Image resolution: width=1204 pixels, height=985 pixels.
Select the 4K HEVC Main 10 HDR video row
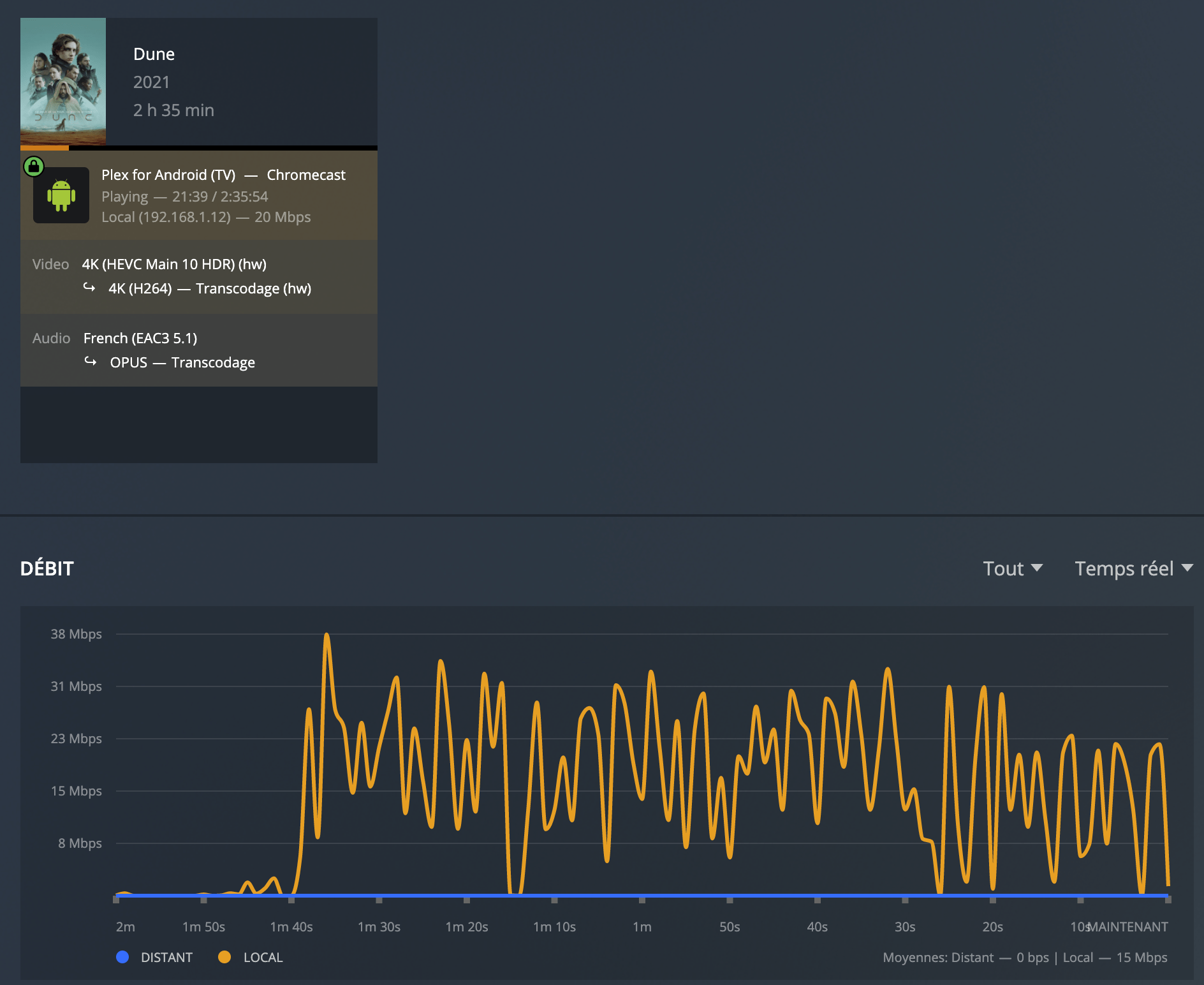[x=174, y=264]
